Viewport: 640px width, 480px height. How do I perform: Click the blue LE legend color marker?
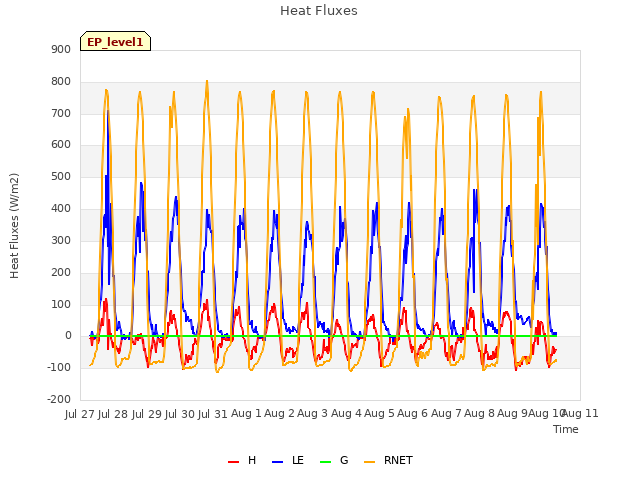[x=277, y=462]
